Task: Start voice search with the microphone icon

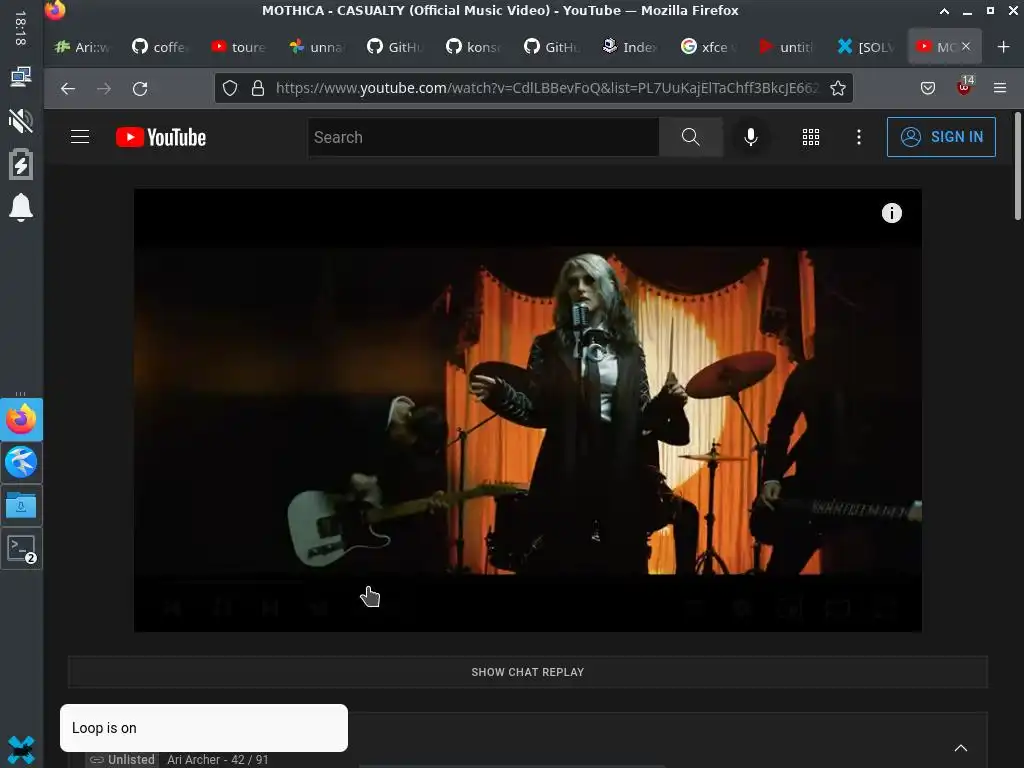Action: pyautogui.click(x=751, y=137)
